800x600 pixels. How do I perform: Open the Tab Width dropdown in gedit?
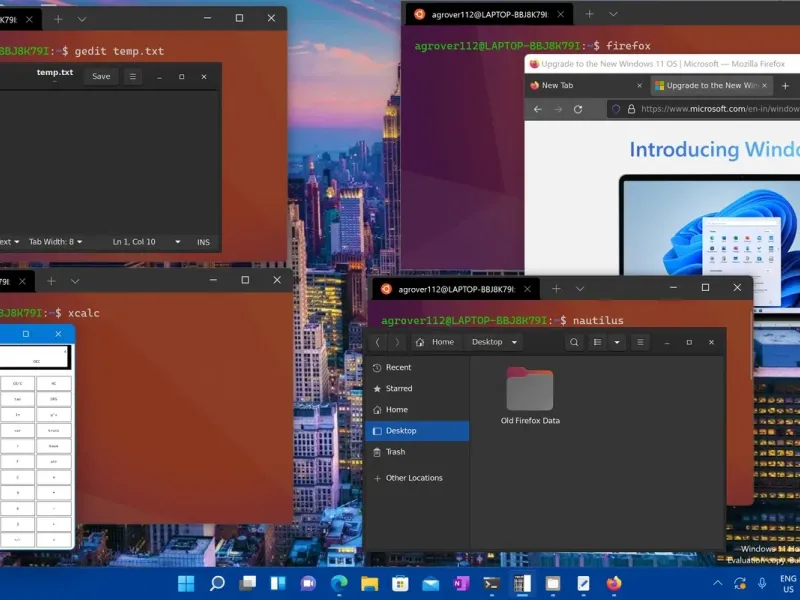56,242
